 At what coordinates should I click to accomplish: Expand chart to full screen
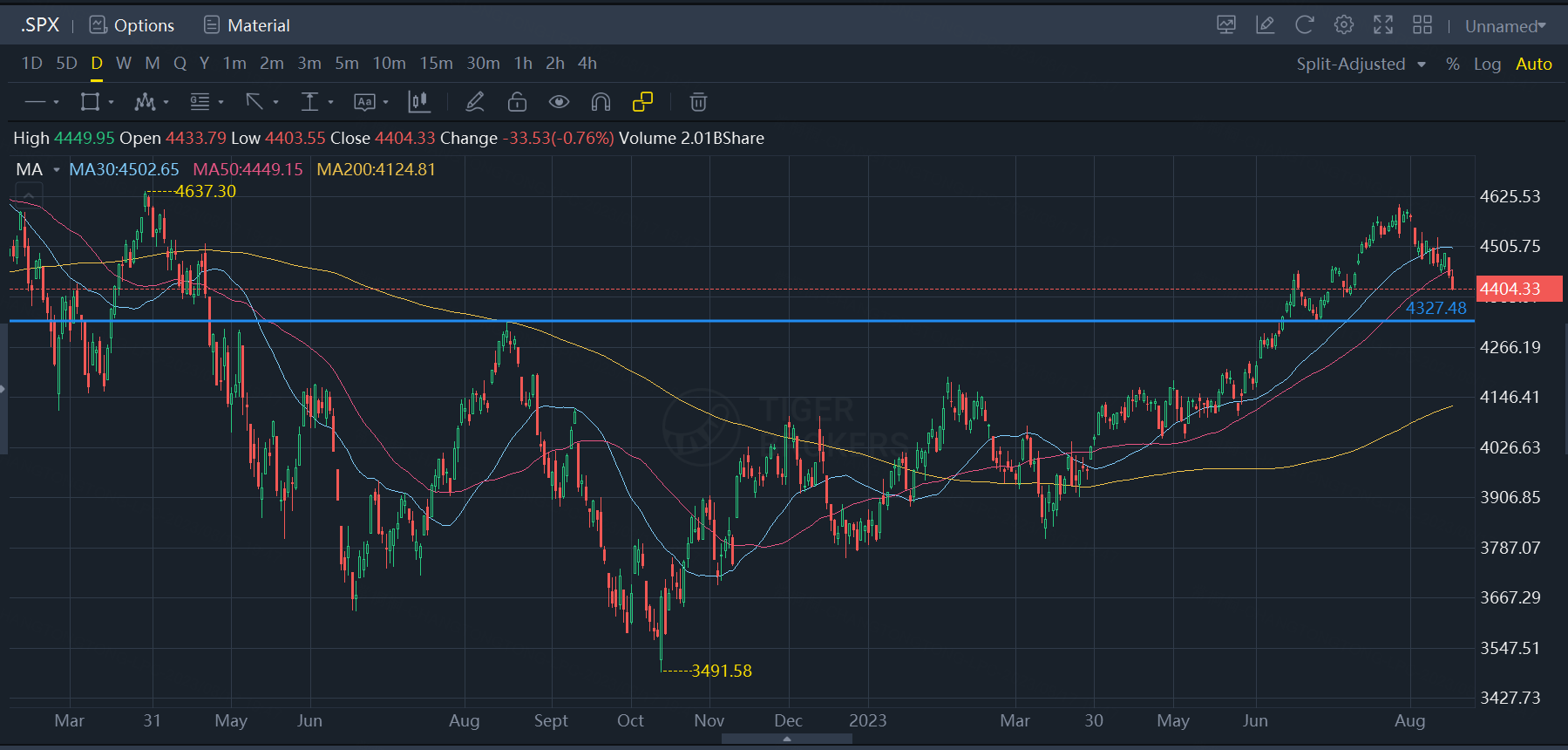pyautogui.click(x=1383, y=25)
